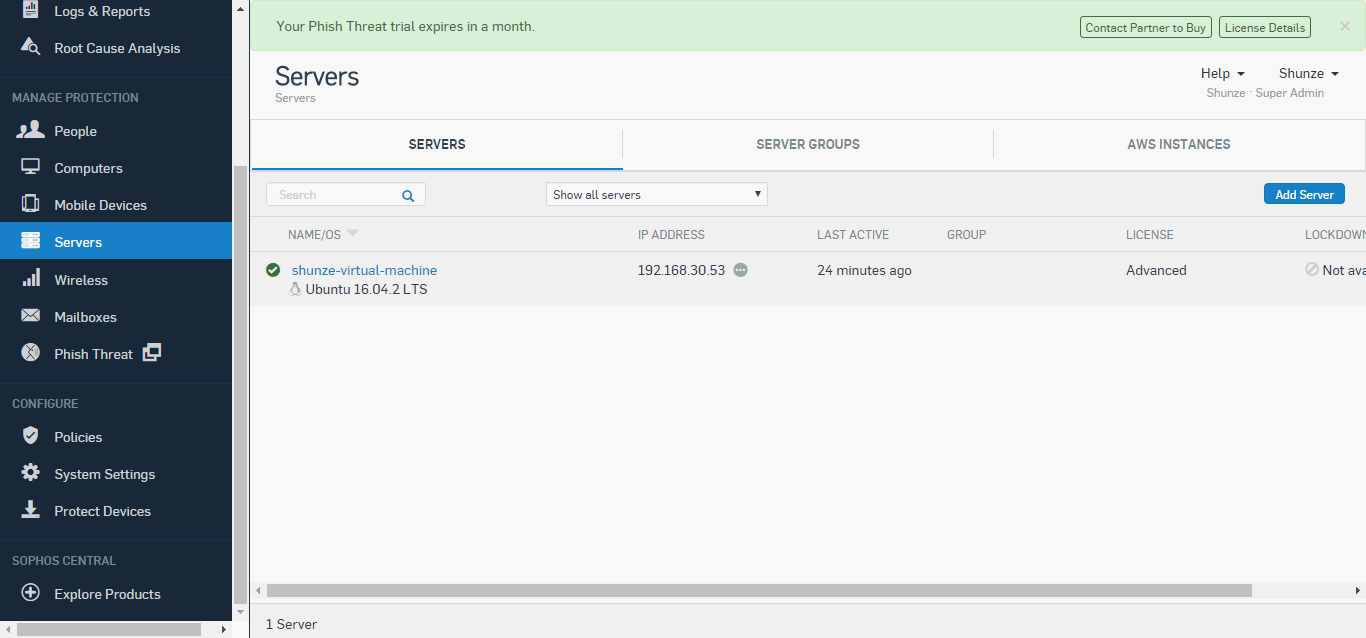This screenshot has height=638, width=1366.
Task: Click the external window icon beside Phish Threat
Action: coord(151,352)
